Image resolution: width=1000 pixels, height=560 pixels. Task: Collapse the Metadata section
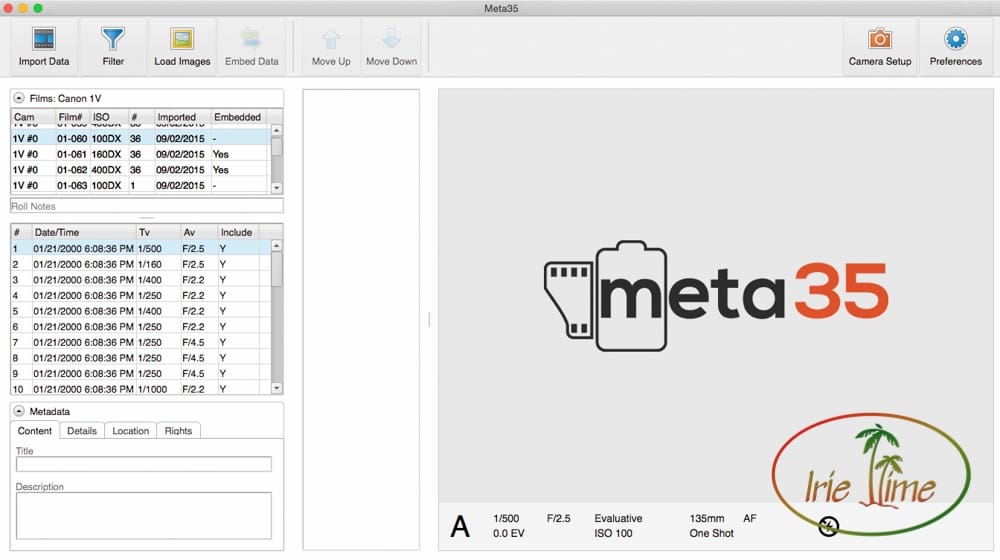tap(19, 411)
